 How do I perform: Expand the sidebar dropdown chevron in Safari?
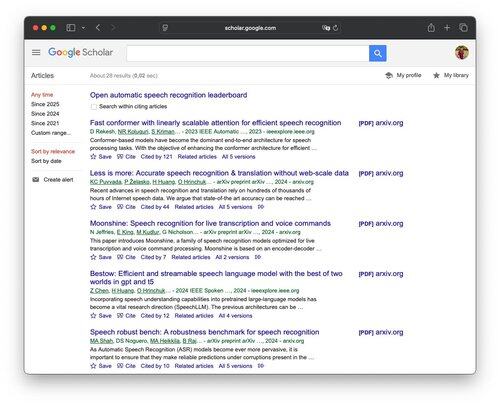coord(83,28)
